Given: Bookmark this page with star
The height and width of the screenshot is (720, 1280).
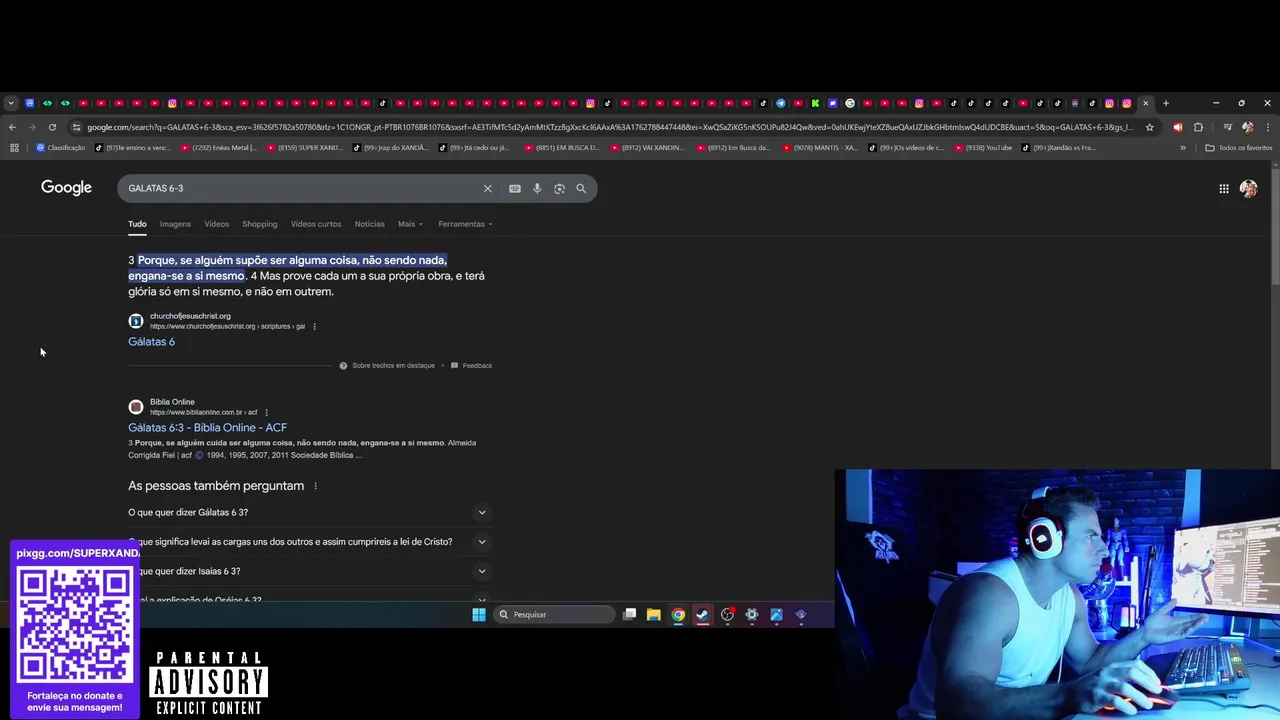Looking at the screenshot, I should click(x=1150, y=127).
